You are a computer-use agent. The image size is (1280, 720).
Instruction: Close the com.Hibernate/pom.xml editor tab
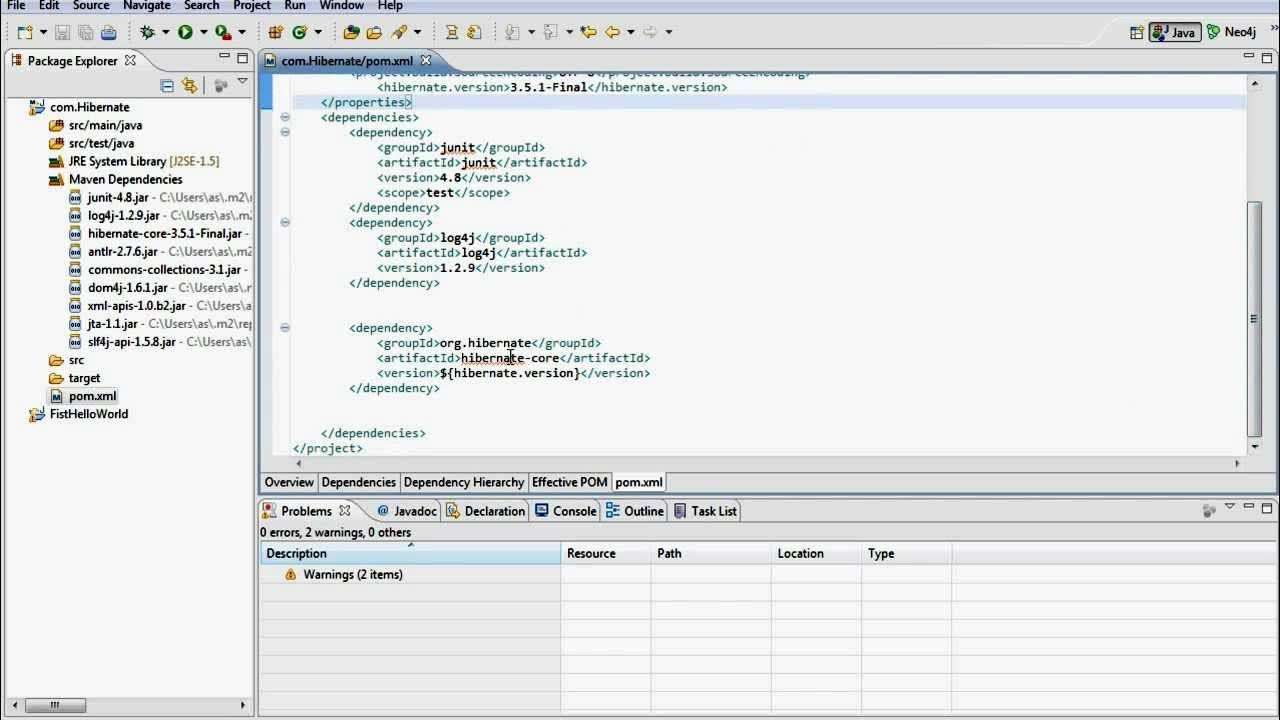point(426,60)
